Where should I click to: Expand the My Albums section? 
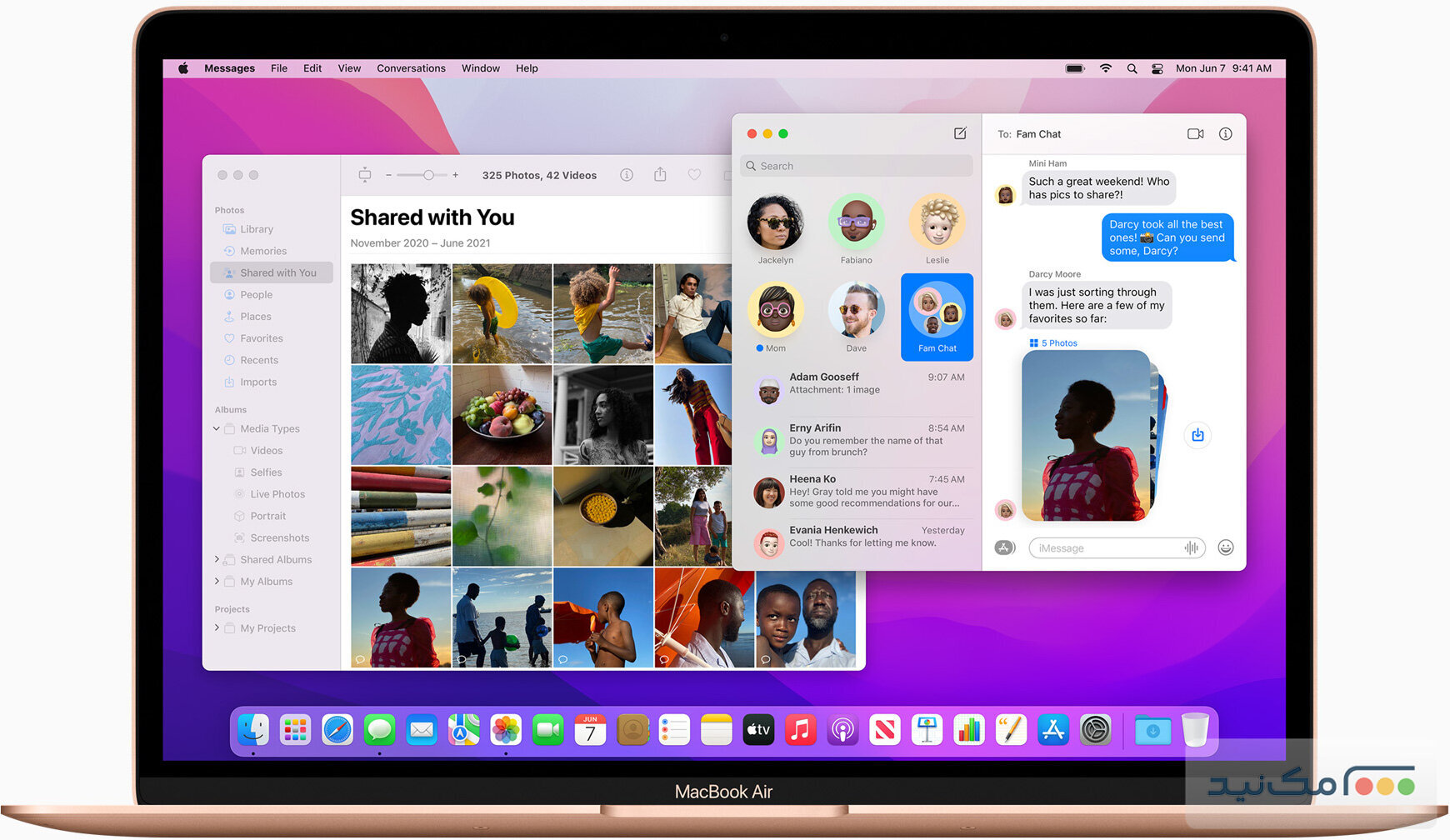tap(217, 581)
